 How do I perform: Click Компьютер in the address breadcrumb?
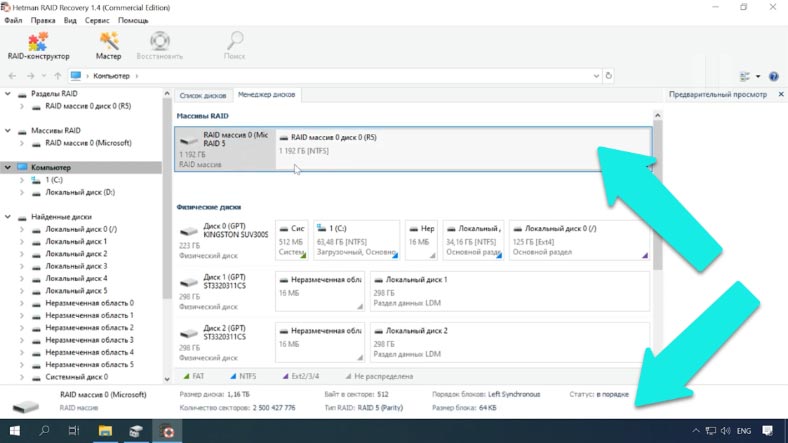point(111,76)
